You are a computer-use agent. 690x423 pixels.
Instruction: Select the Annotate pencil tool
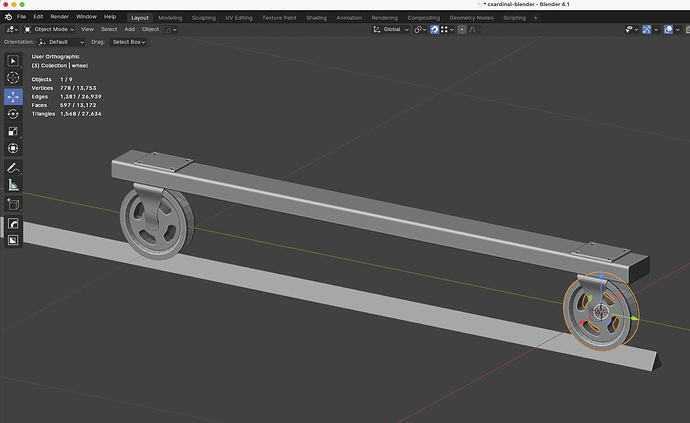[13, 168]
